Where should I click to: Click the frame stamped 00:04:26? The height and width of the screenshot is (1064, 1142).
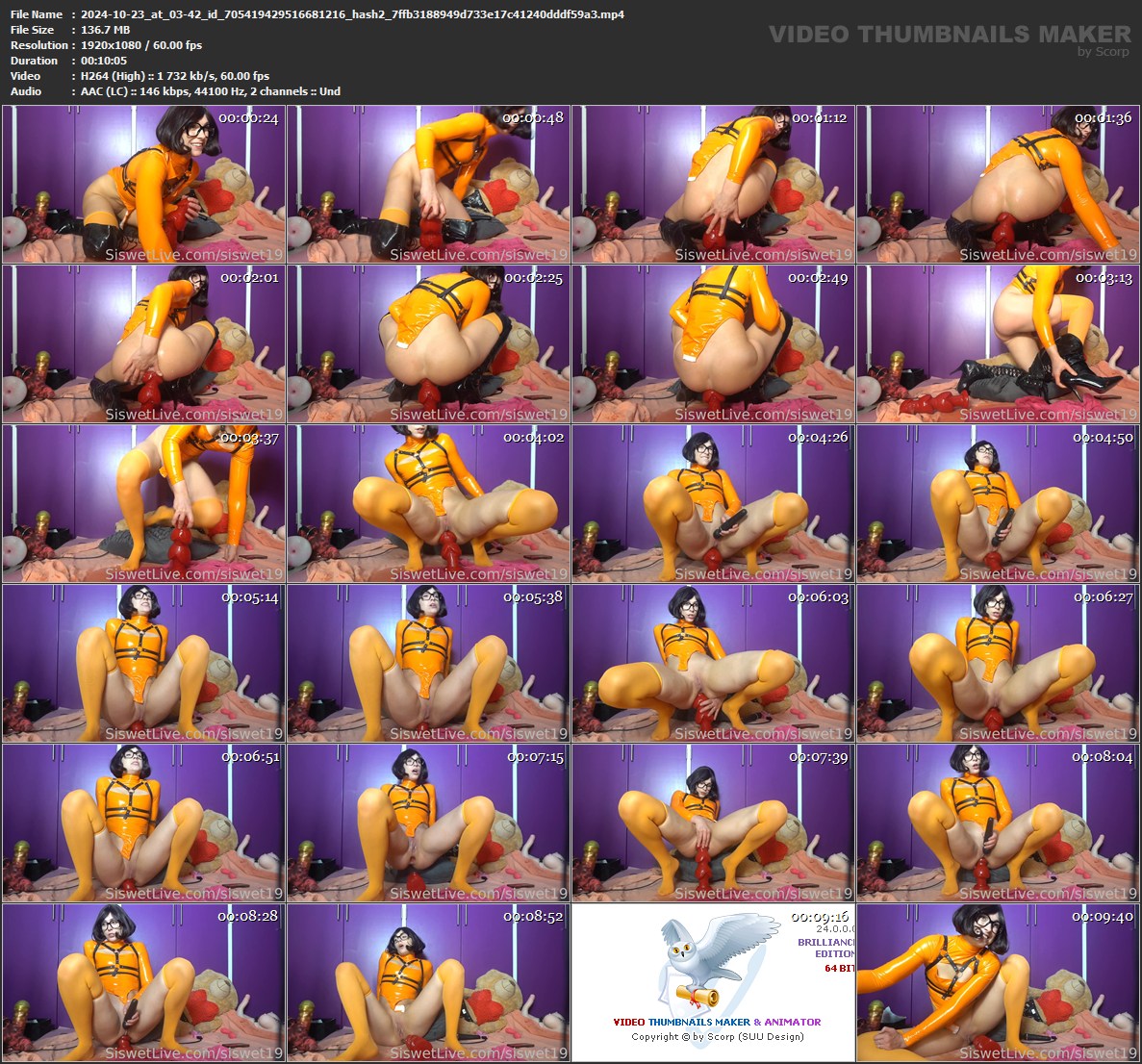(x=713, y=503)
